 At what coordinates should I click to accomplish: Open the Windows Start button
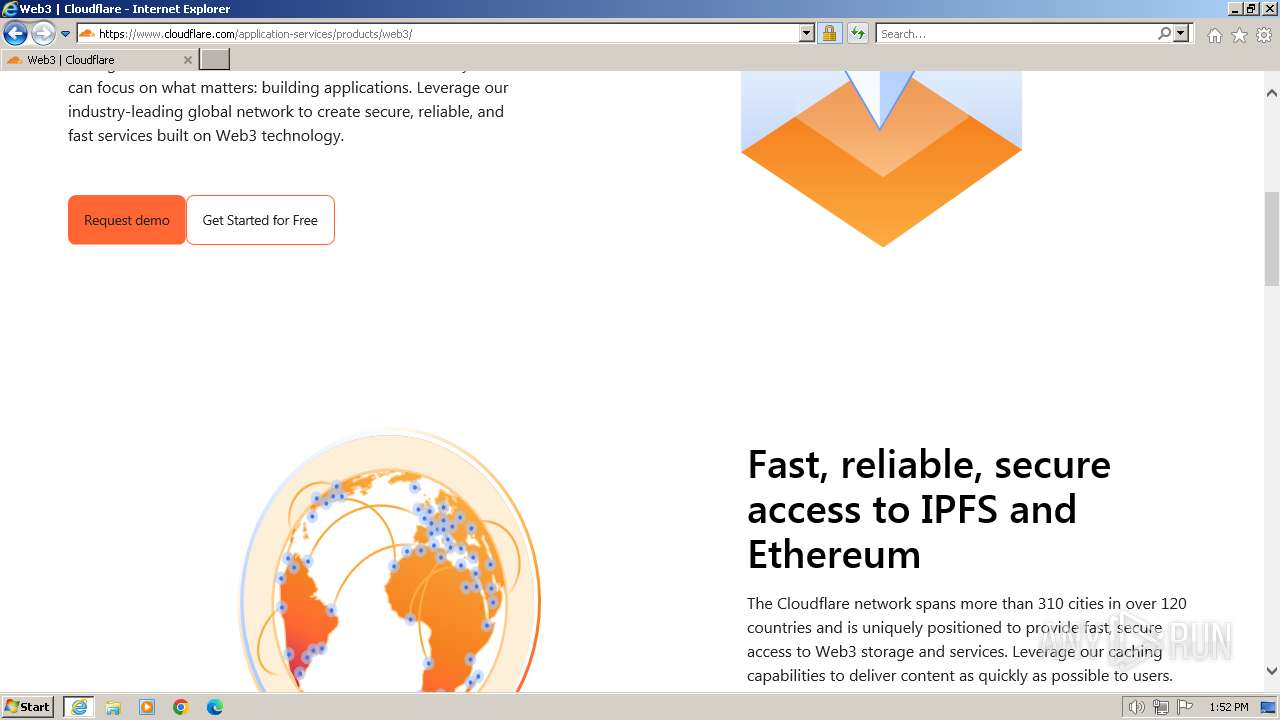[28, 707]
